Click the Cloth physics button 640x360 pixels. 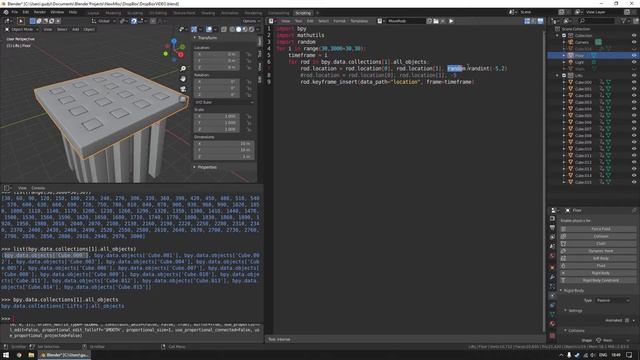pos(598,244)
